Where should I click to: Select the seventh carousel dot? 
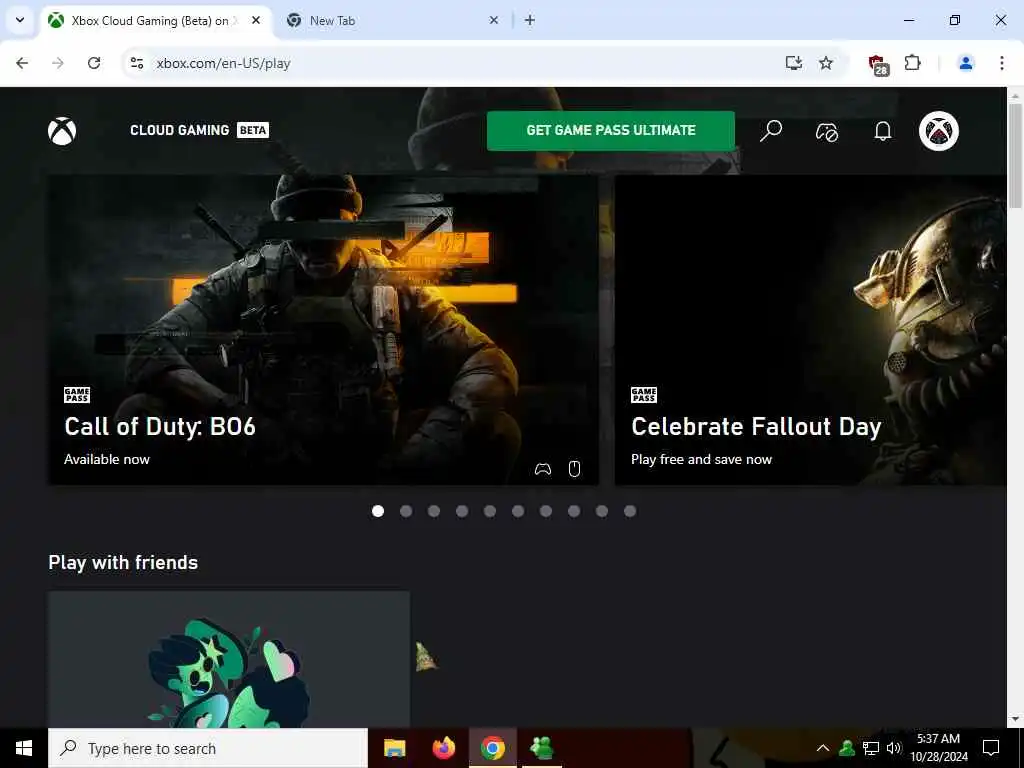click(x=546, y=511)
